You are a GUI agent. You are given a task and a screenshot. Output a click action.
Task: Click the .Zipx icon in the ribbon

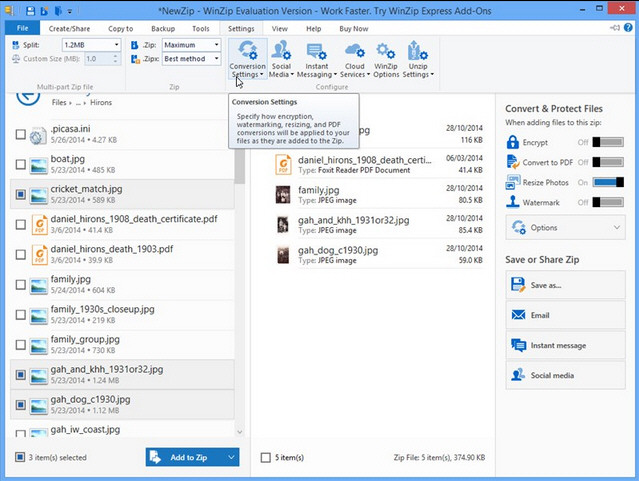pos(135,59)
